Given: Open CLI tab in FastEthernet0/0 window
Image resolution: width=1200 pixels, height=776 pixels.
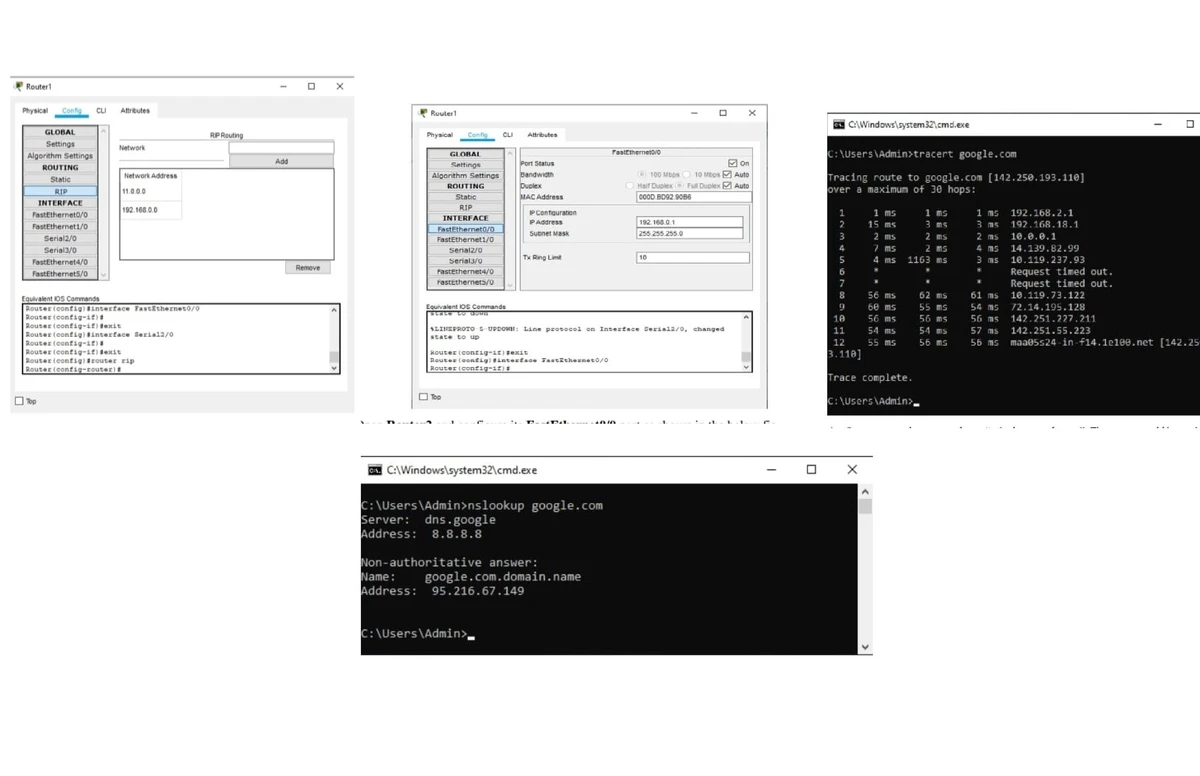Looking at the screenshot, I should click(507, 135).
